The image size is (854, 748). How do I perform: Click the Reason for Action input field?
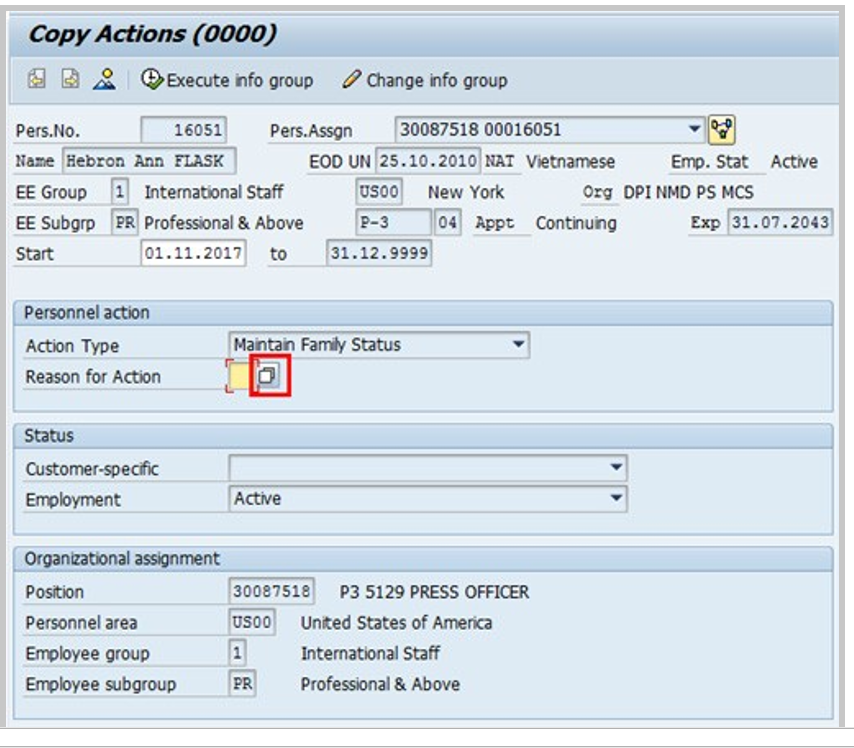click(238, 376)
